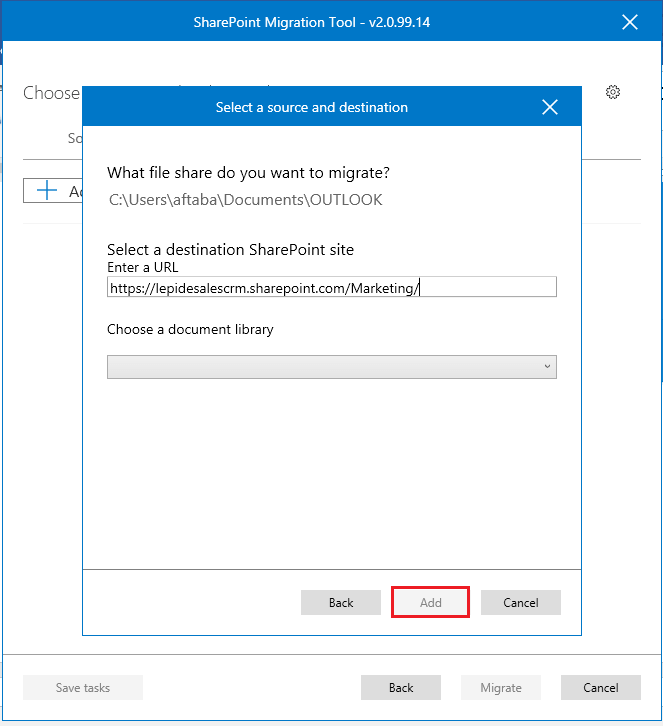The width and height of the screenshot is (663, 726).
Task: Open settings via the gear icon
Action: 613,92
